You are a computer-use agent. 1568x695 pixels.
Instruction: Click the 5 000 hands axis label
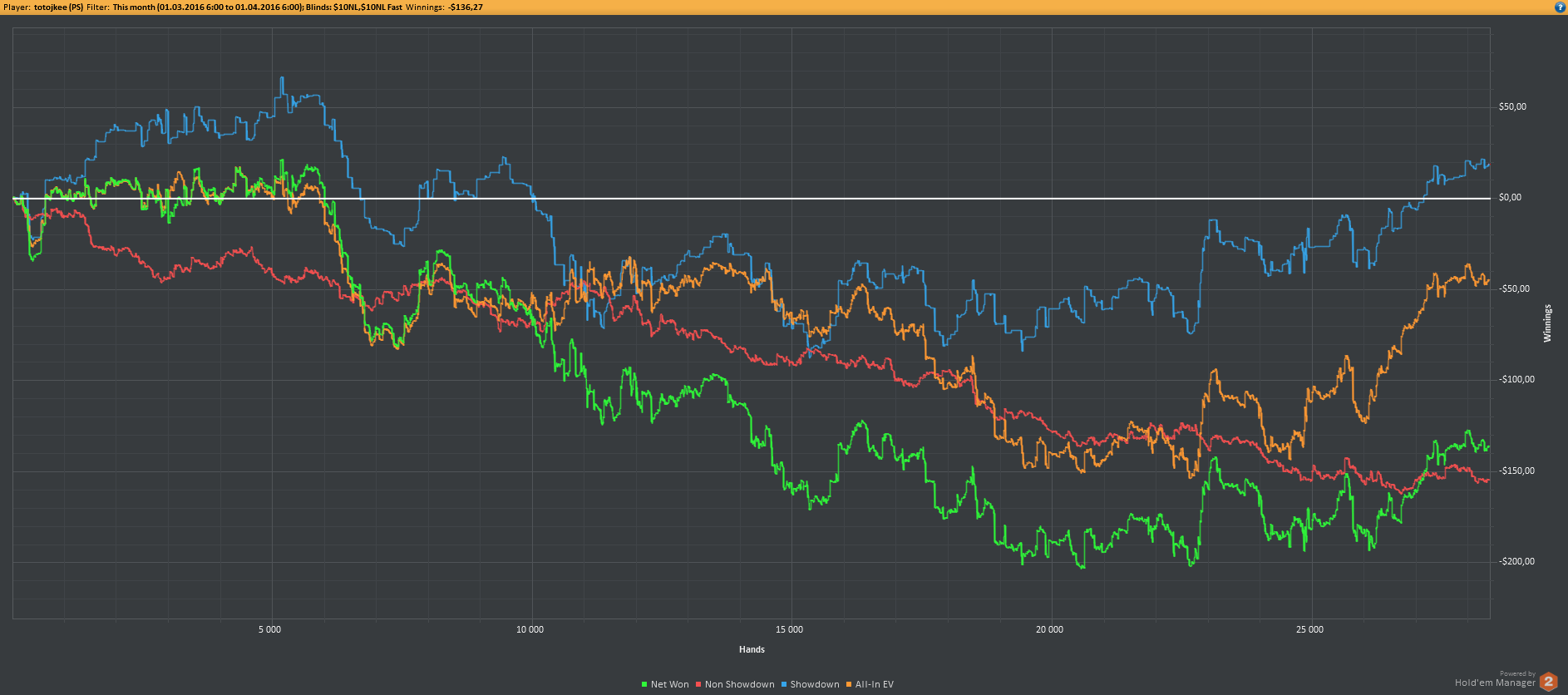[x=270, y=629]
